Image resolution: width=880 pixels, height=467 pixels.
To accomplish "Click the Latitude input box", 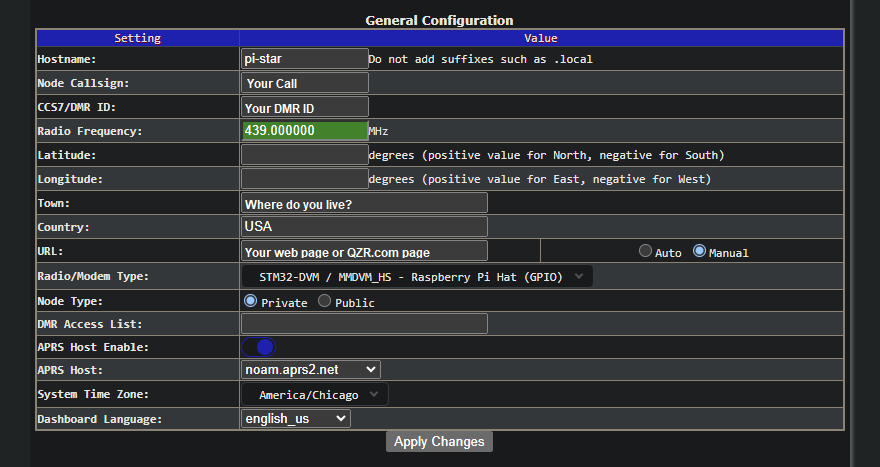I will click(x=305, y=155).
